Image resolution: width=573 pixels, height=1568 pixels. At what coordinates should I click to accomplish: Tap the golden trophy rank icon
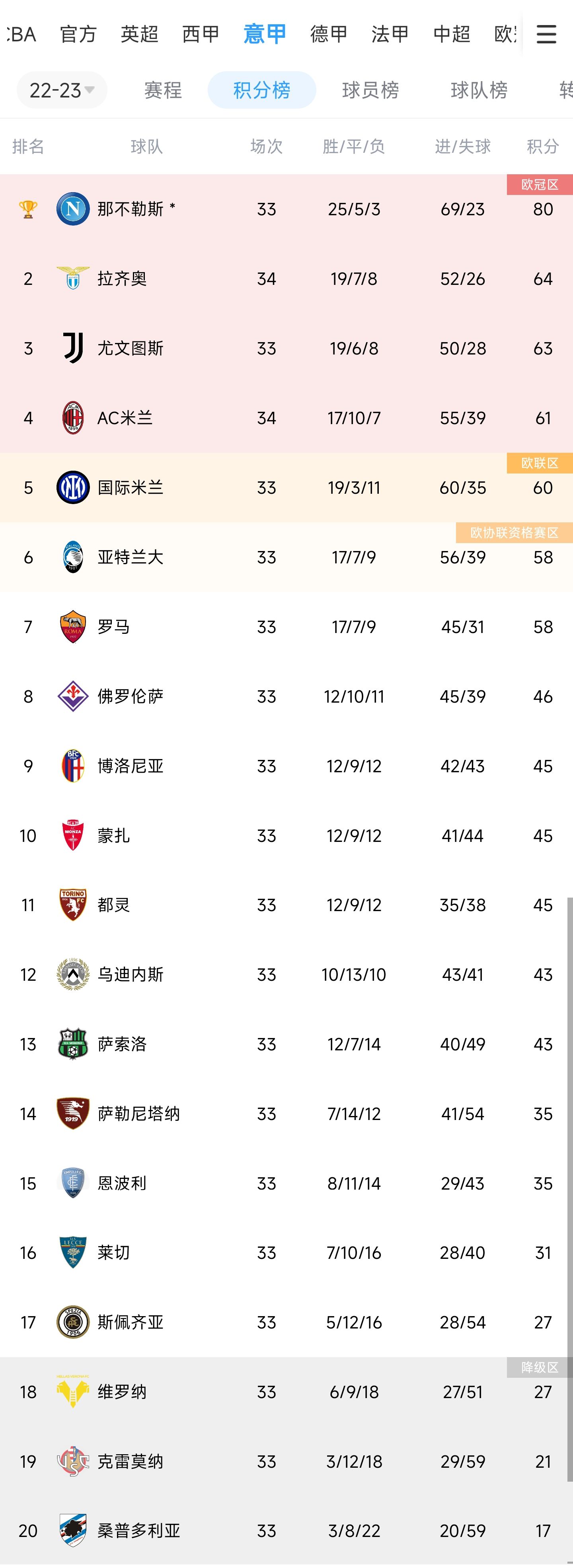(x=28, y=209)
